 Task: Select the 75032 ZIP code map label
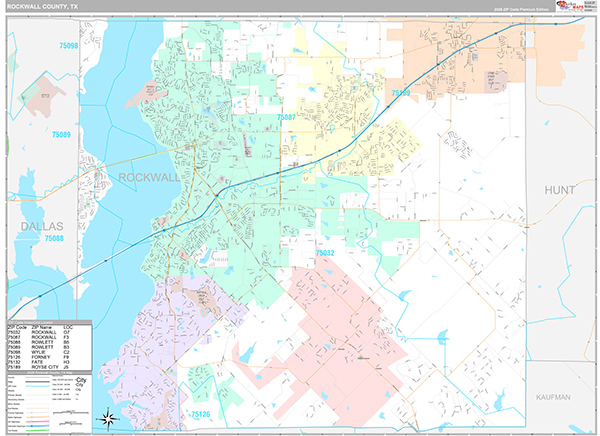click(x=325, y=253)
